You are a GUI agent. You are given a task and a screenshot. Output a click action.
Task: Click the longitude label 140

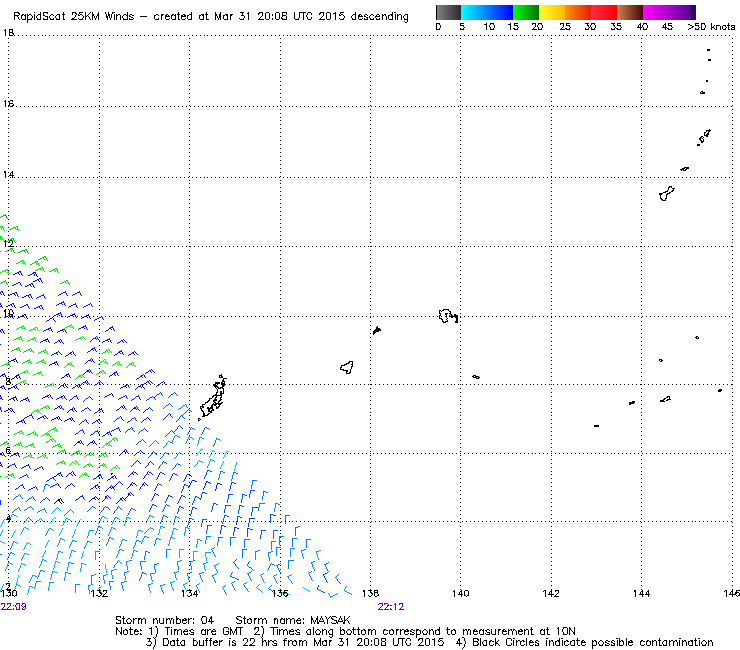461,593
